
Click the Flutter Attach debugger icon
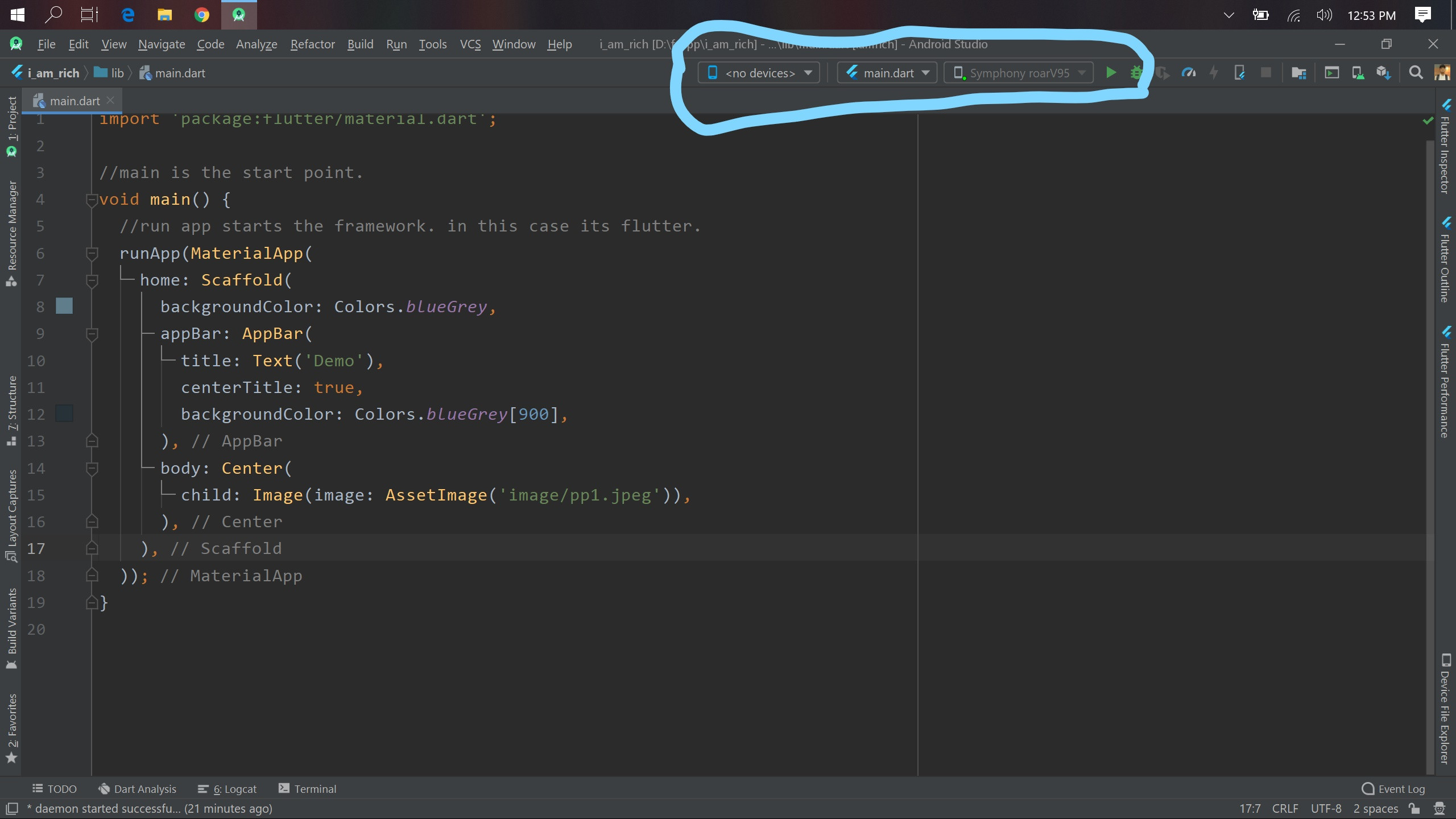(x=1239, y=73)
